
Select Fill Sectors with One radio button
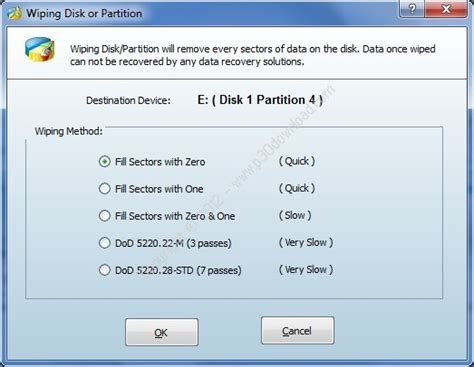[x=105, y=189]
